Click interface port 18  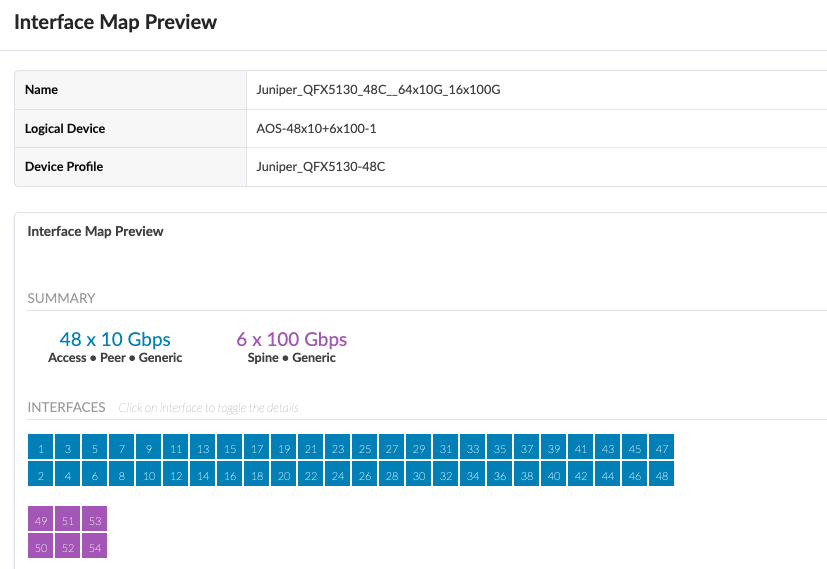(257, 474)
